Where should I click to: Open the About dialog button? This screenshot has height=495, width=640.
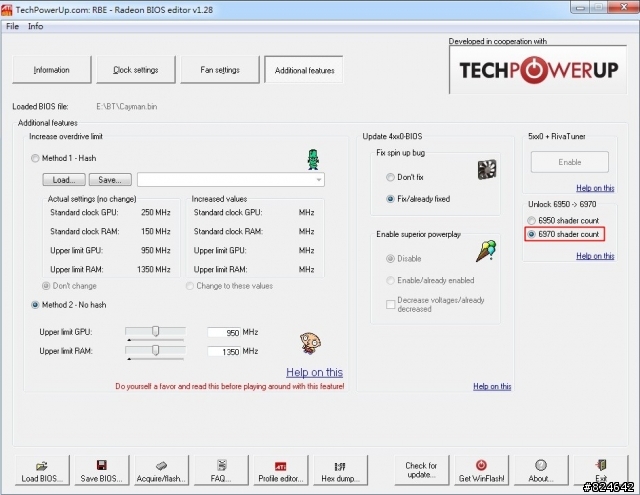542,470
